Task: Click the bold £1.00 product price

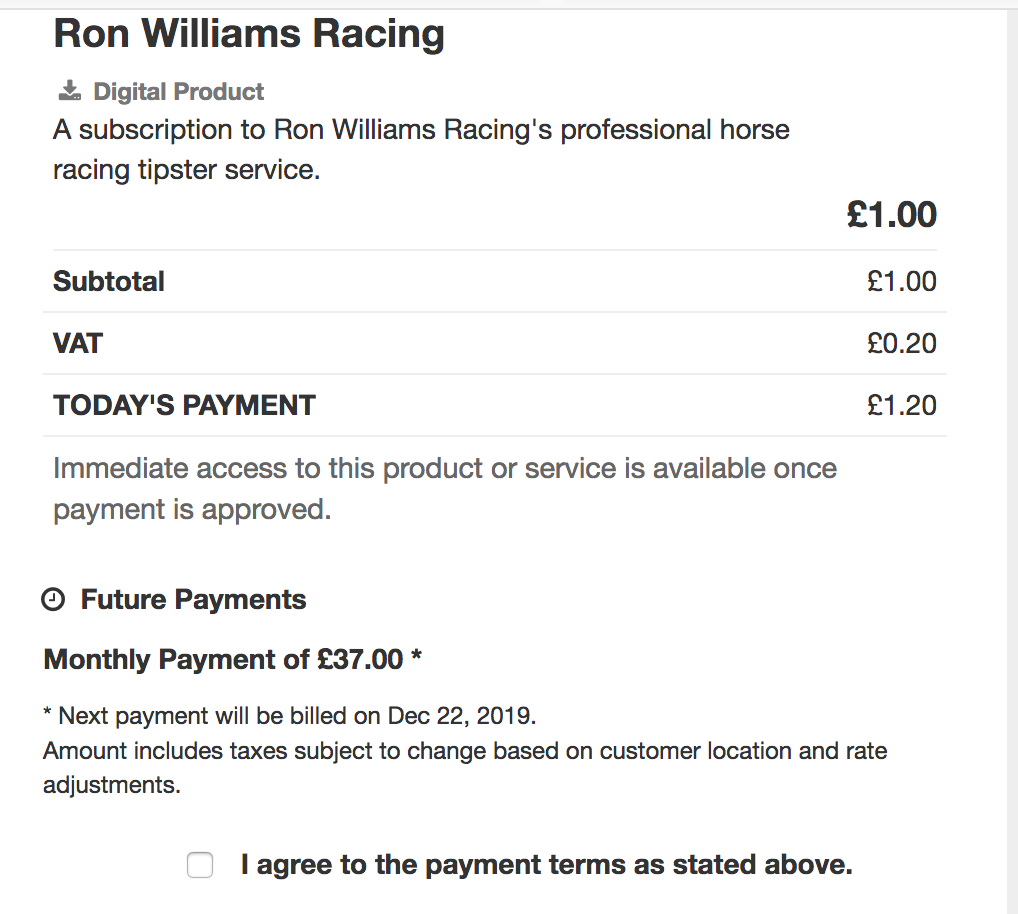Action: pos(891,214)
